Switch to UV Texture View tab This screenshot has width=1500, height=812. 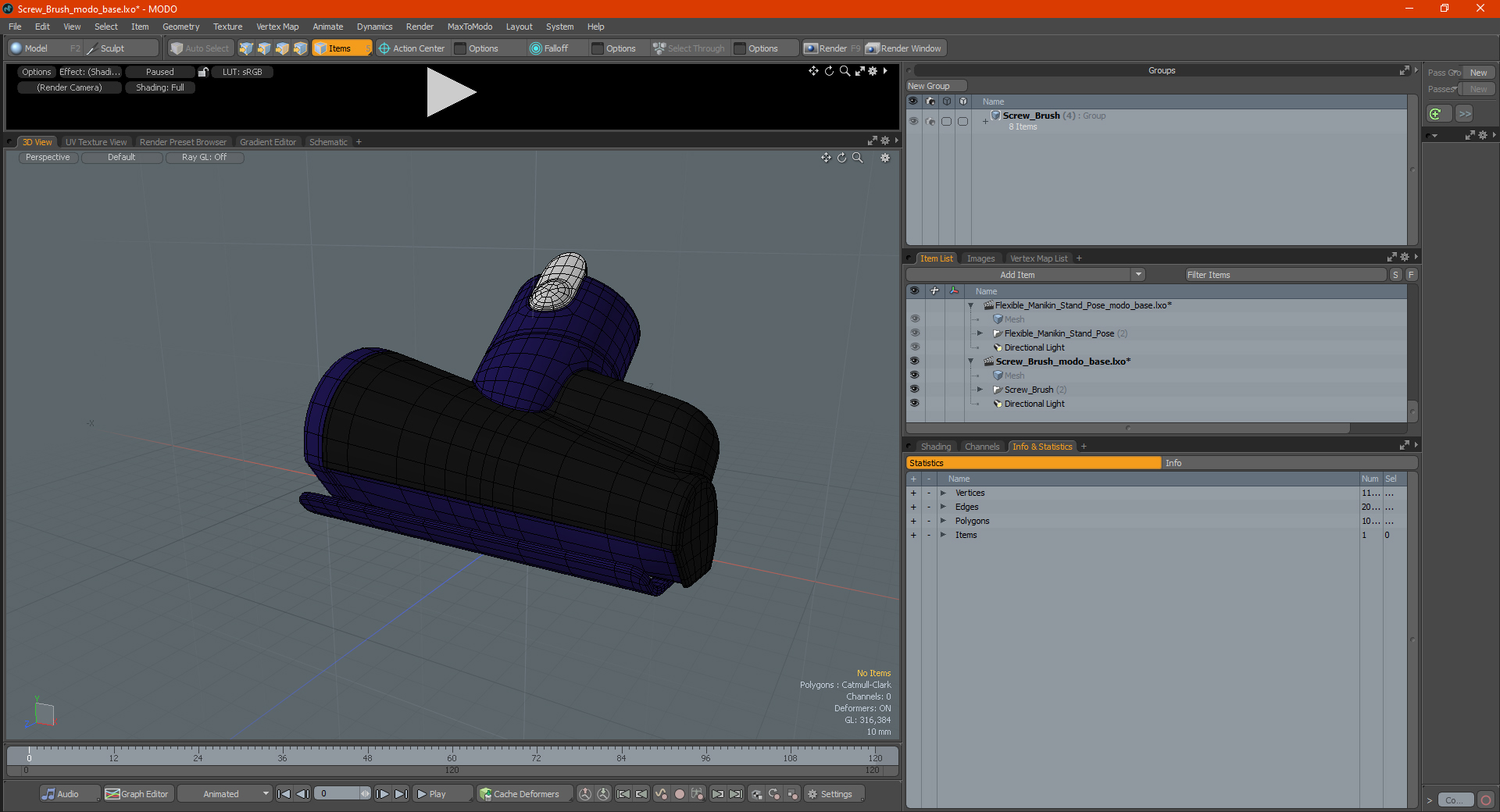click(x=96, y=142)
